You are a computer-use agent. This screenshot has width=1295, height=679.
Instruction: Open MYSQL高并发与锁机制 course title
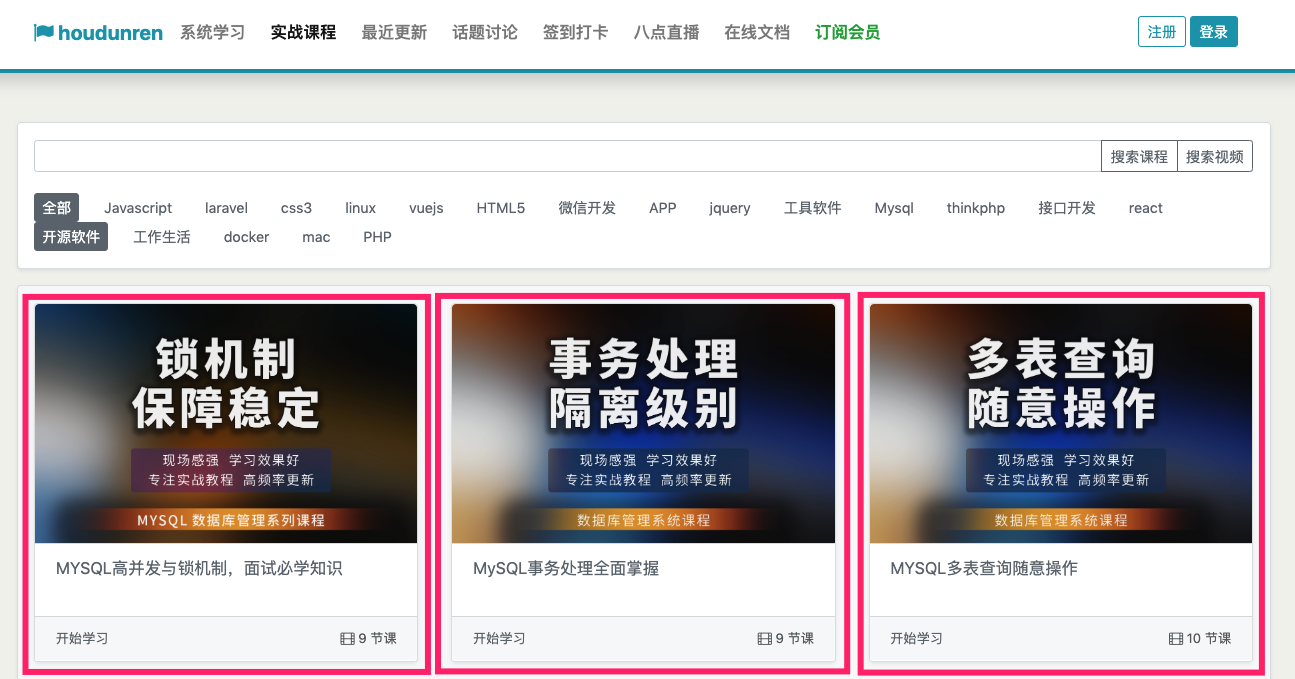pos(199,568)
